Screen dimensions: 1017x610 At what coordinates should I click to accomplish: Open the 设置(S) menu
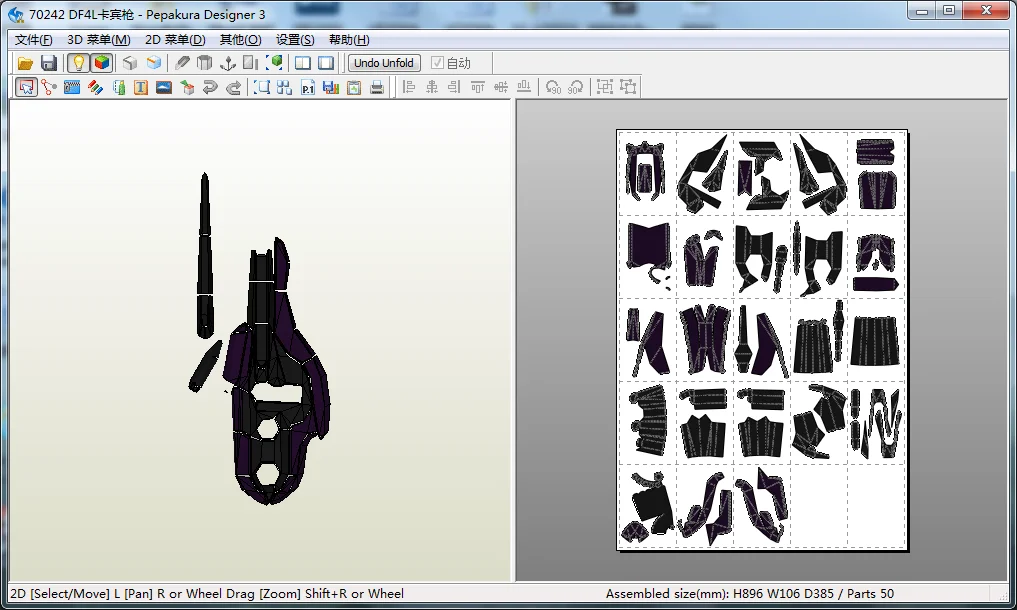click(x=295, y=40)
